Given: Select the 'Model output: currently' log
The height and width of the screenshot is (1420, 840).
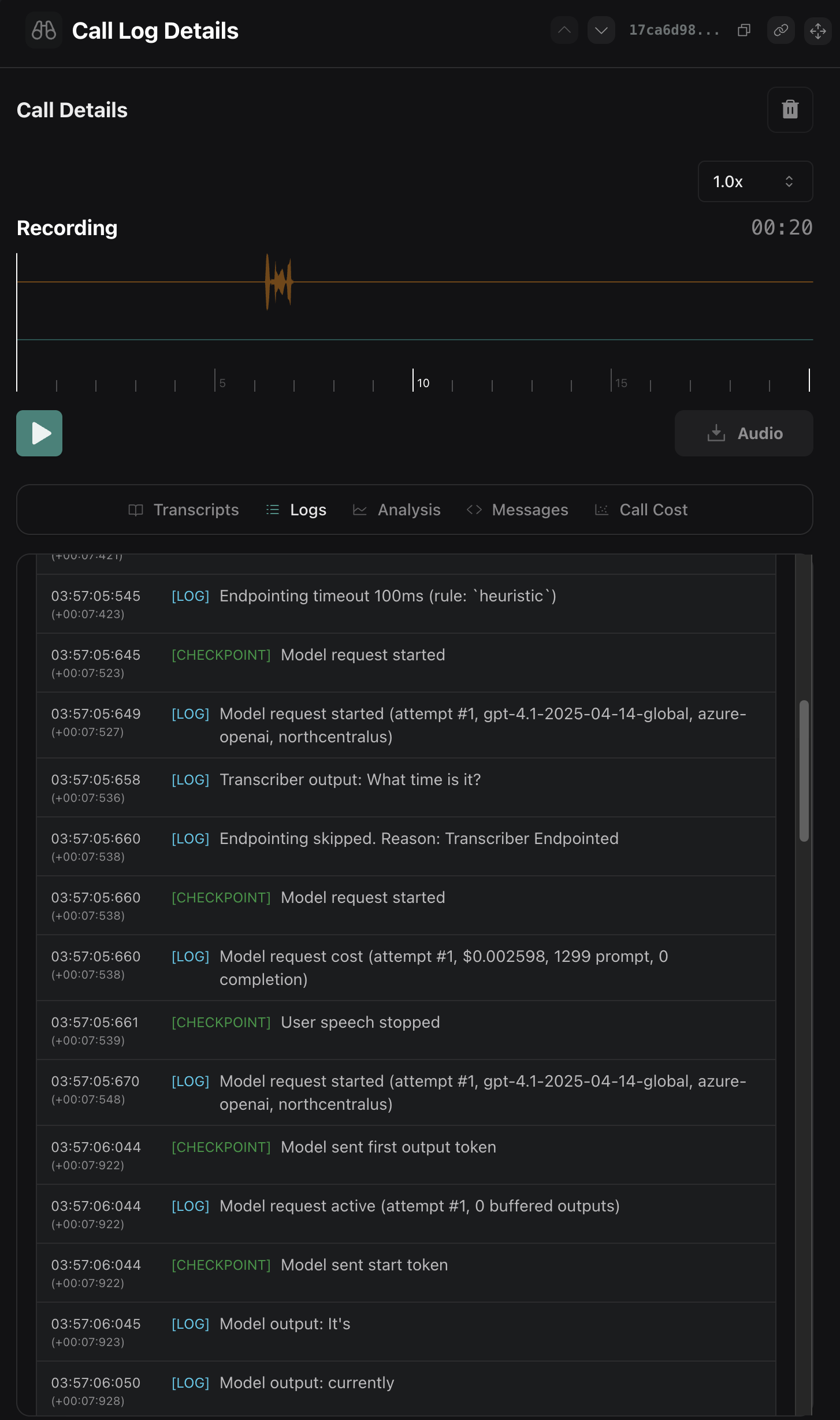Looking at the screenshot, I should pyautogui.click(x=406, y=1388).
